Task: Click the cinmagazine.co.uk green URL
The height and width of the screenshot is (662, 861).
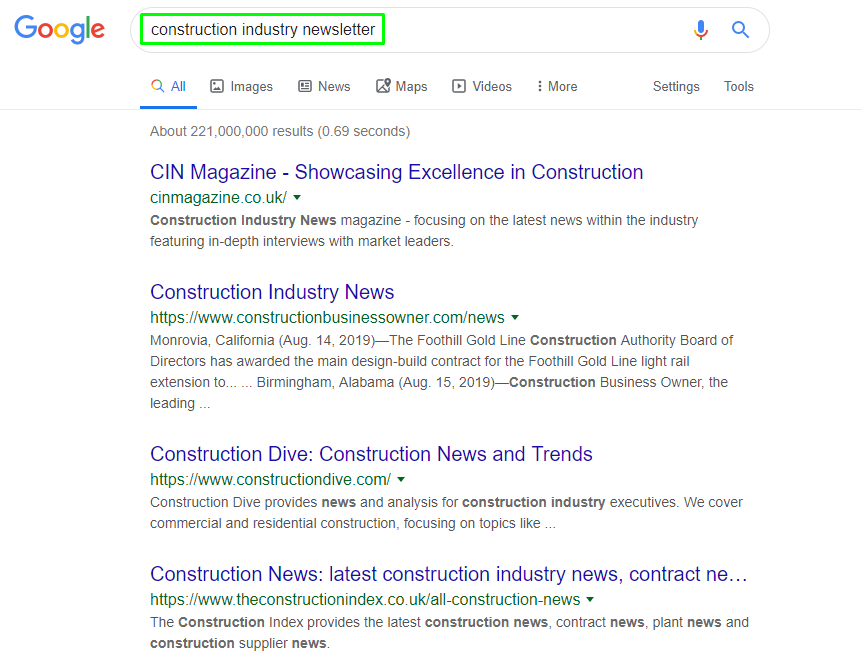Action: (x=218, y=198)
